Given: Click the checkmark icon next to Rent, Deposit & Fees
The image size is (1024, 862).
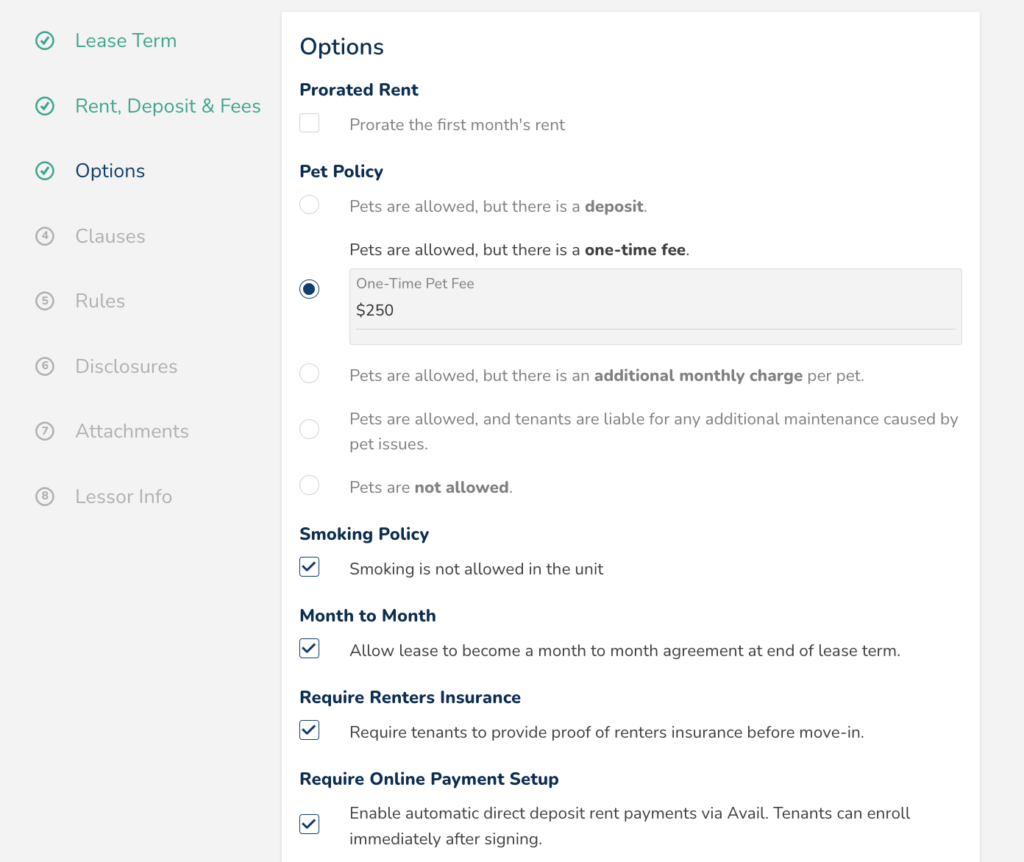Looking at the screenshot, I should pos(45,106).
